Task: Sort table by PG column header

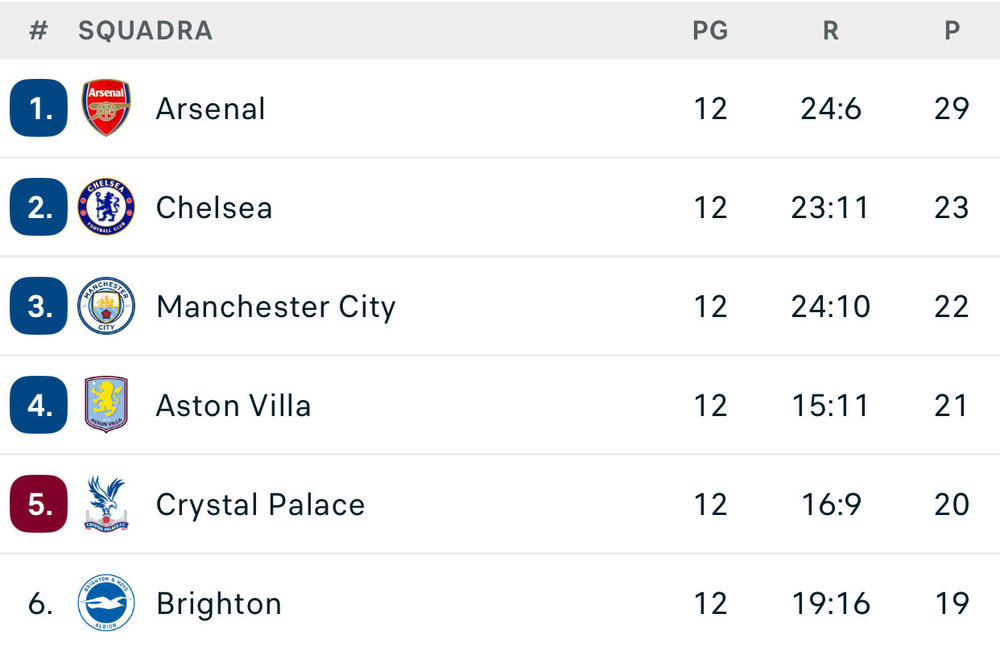Action: (x=710, y=31)
